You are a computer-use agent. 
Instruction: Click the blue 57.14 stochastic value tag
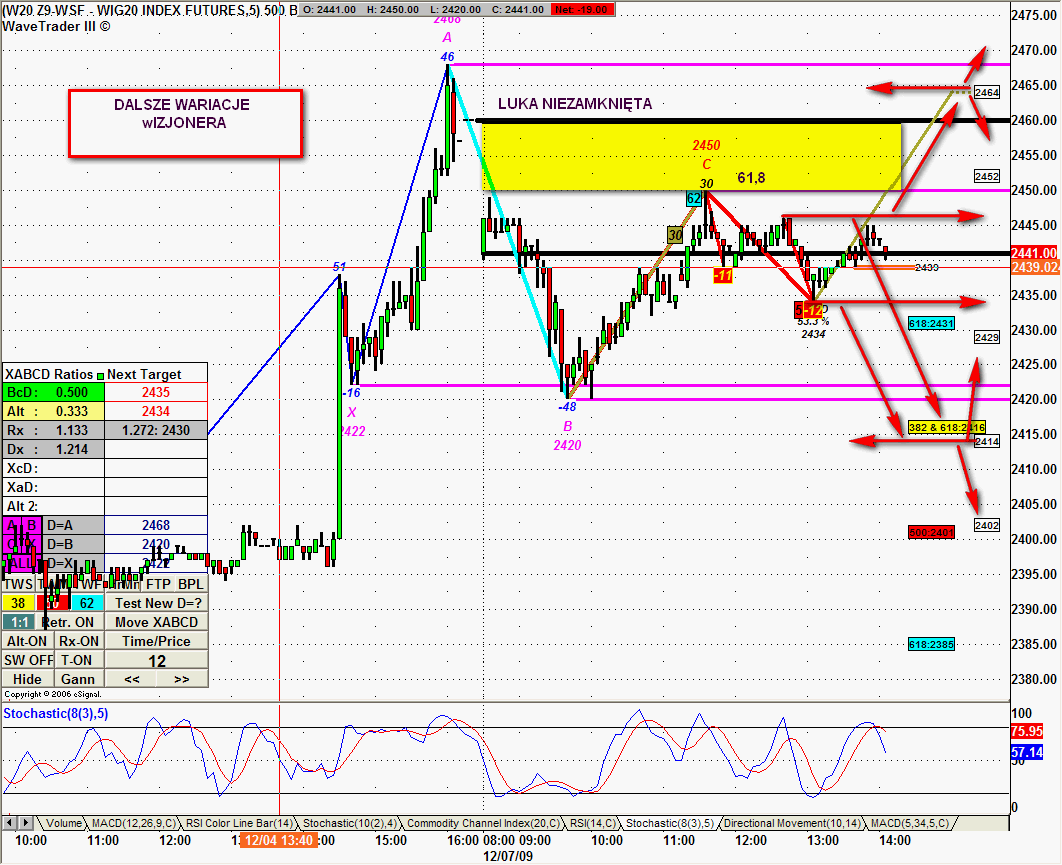pos(1027,752)
